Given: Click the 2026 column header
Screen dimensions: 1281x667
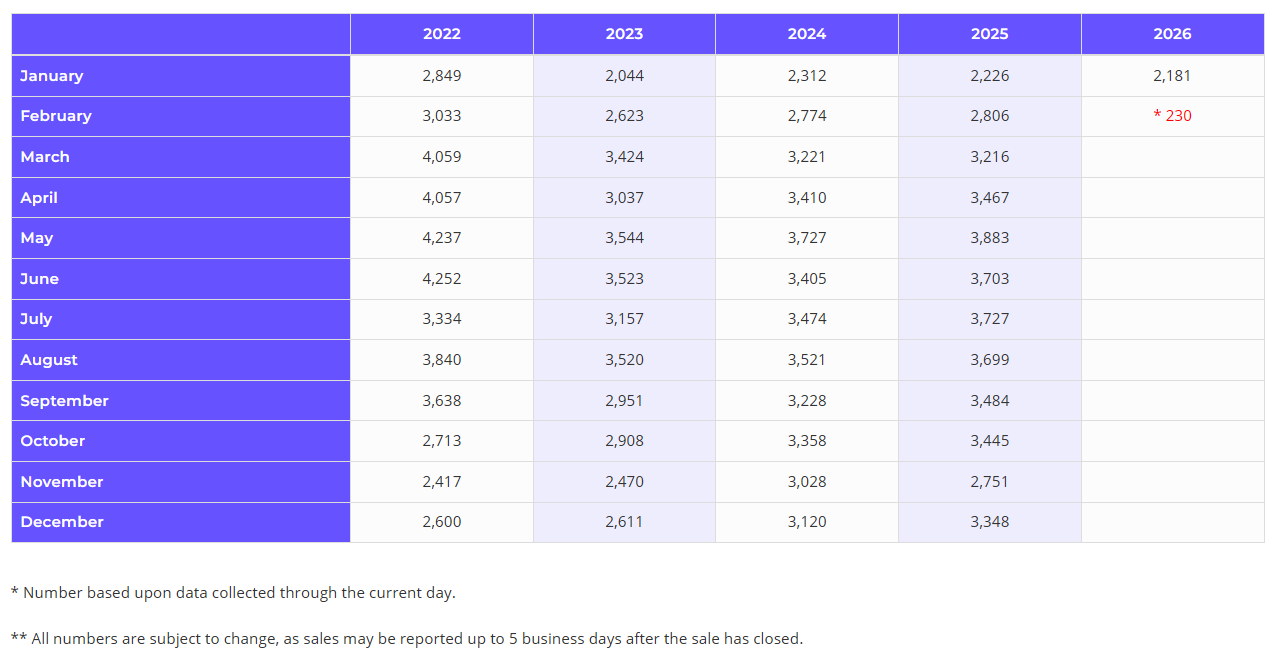Looking at the screenshot, I should coord(1172,34).
